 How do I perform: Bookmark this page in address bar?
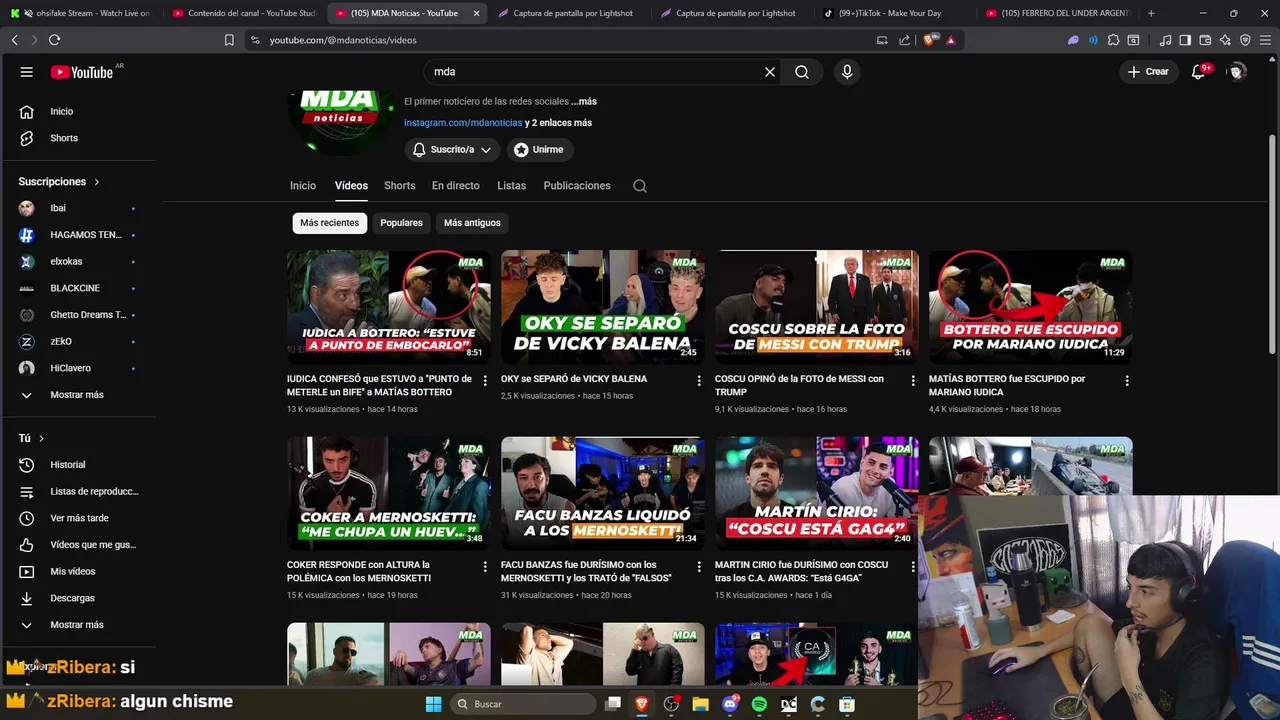point(229,40)
